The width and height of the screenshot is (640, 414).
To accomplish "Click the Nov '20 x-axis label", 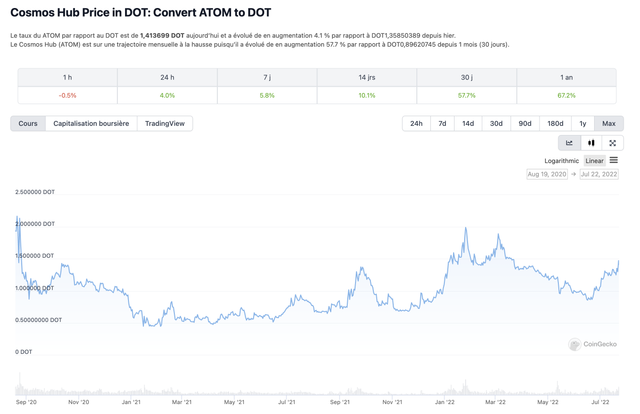I will (78, 402).
